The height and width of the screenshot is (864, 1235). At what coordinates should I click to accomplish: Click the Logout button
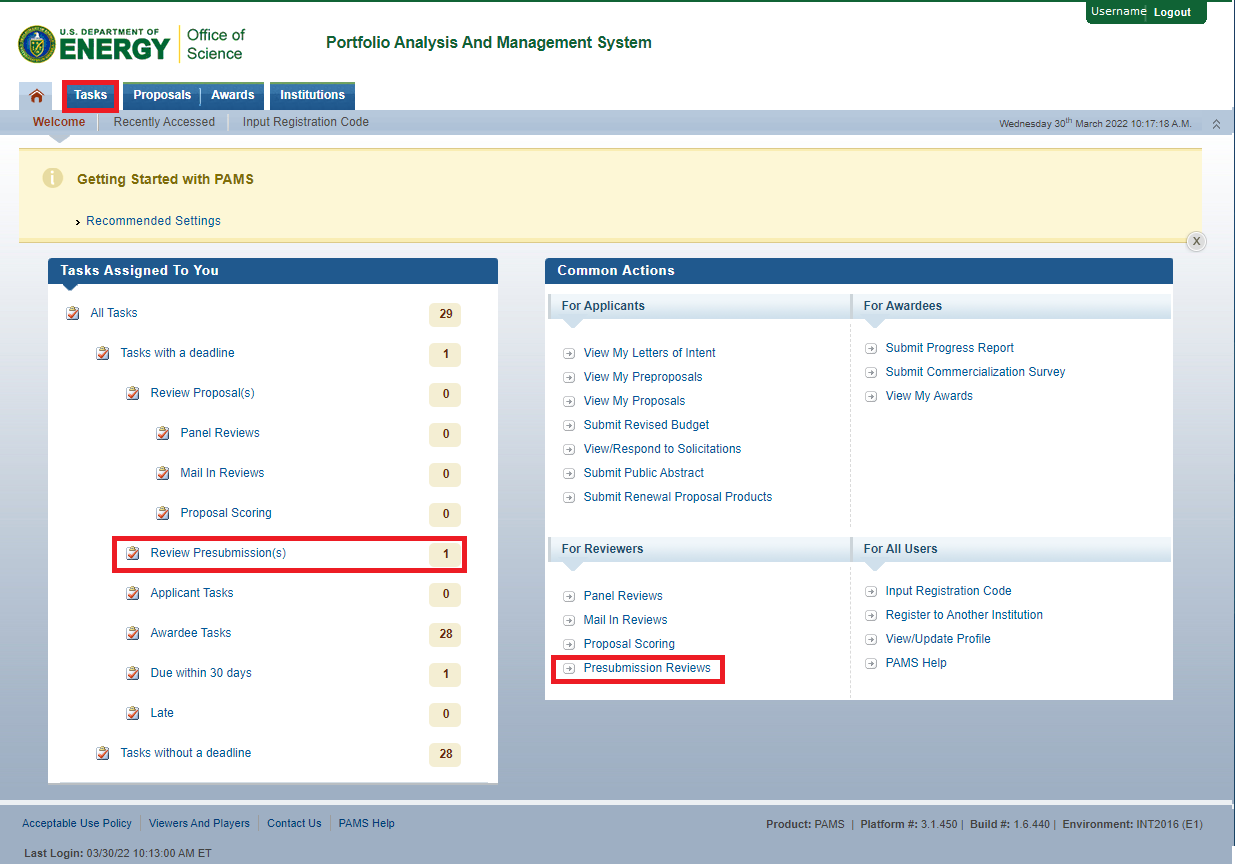pyautogui.click(x=1172, y=12)
